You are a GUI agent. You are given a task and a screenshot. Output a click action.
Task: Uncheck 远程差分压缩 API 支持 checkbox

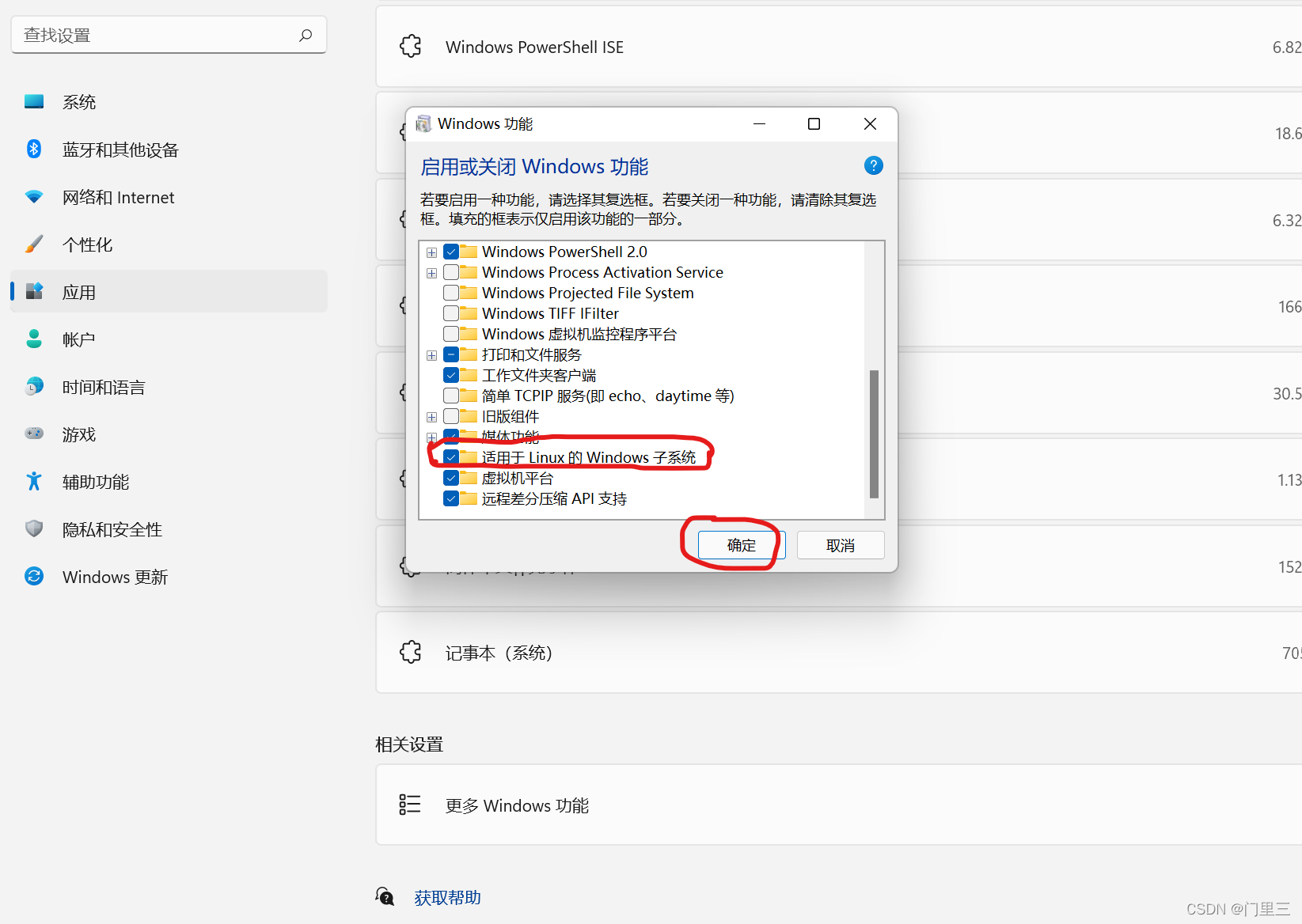(451, 498)
